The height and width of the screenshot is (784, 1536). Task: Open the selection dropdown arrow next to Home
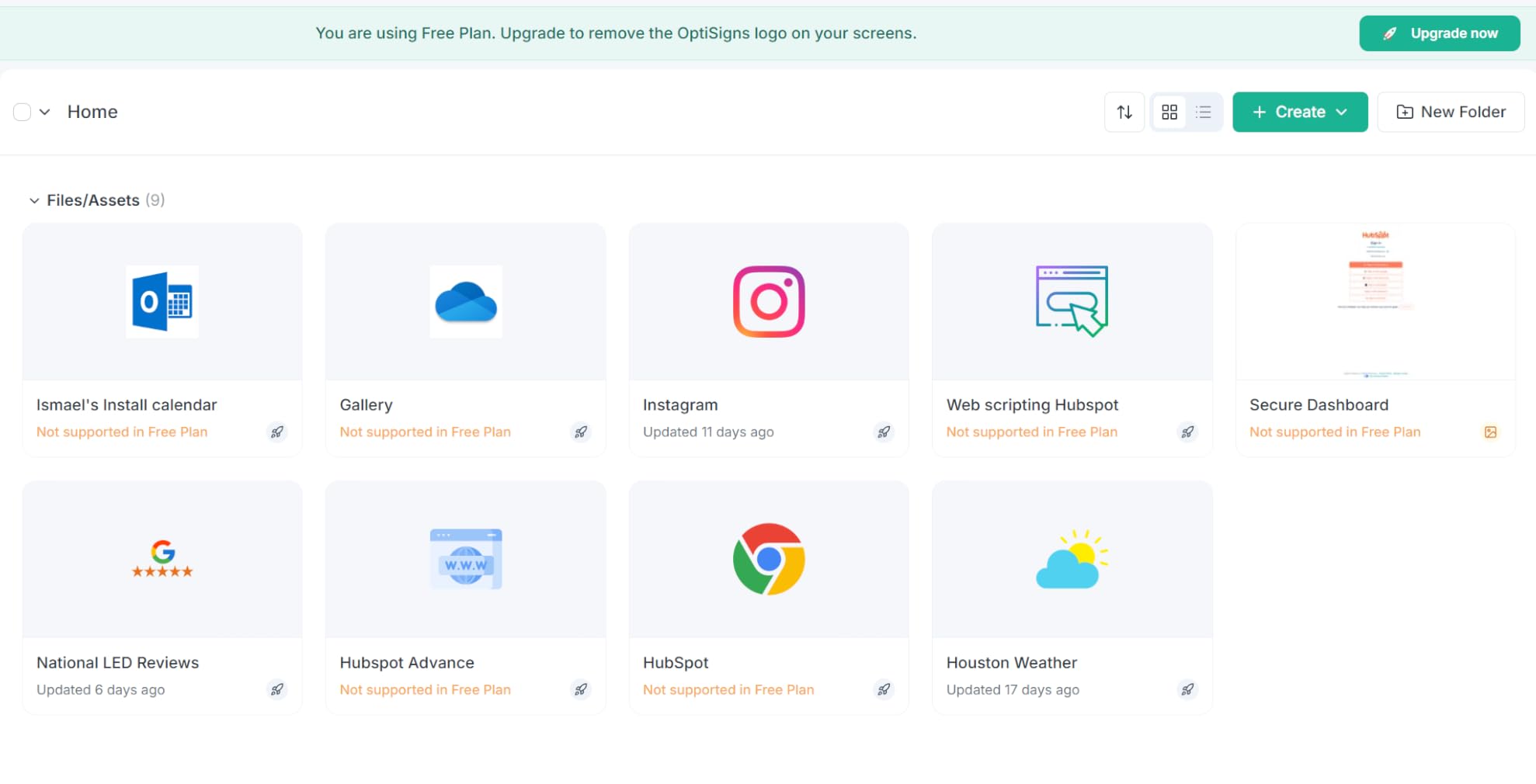point(45,112)
